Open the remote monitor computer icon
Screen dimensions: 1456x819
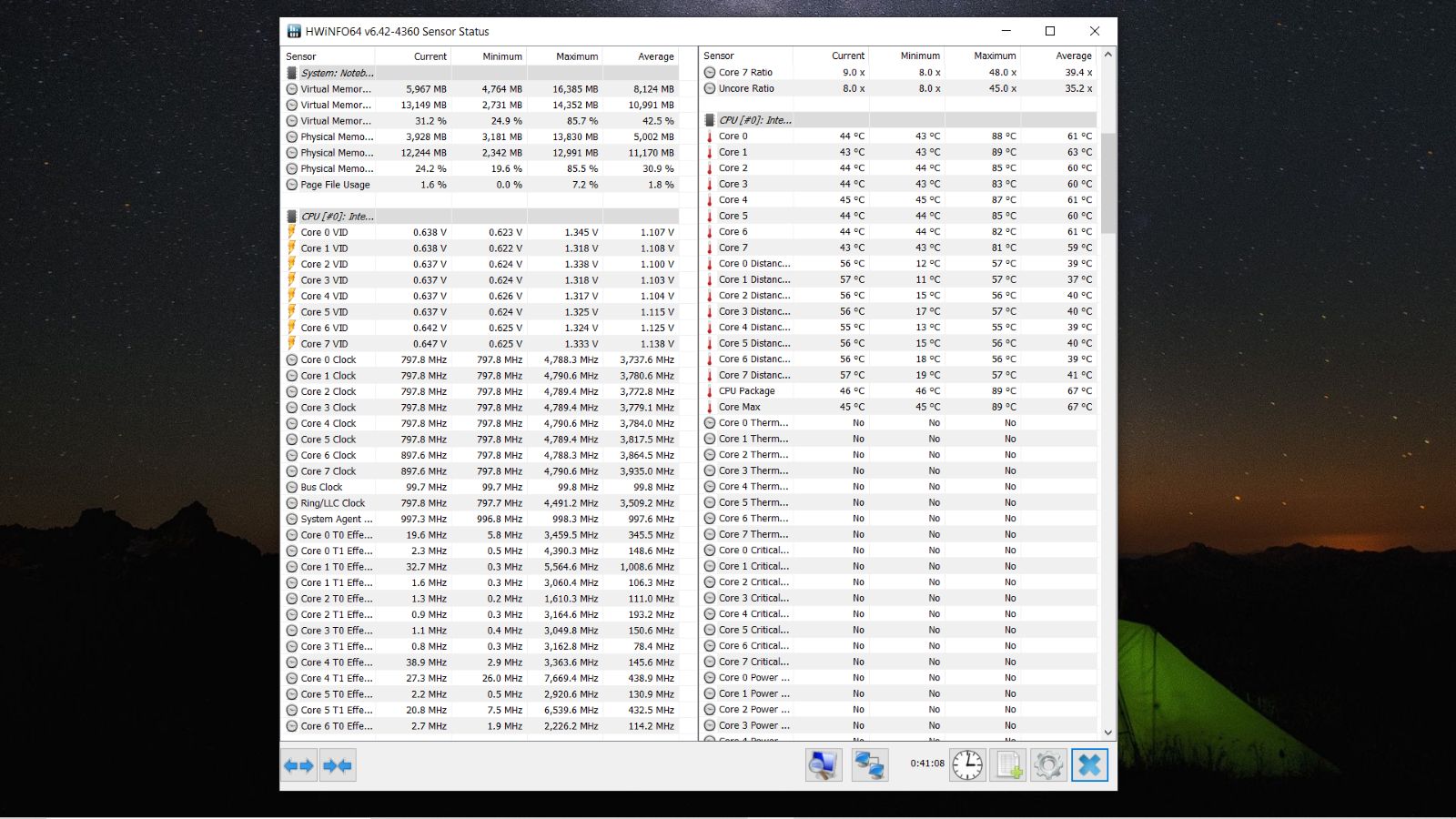824,765
